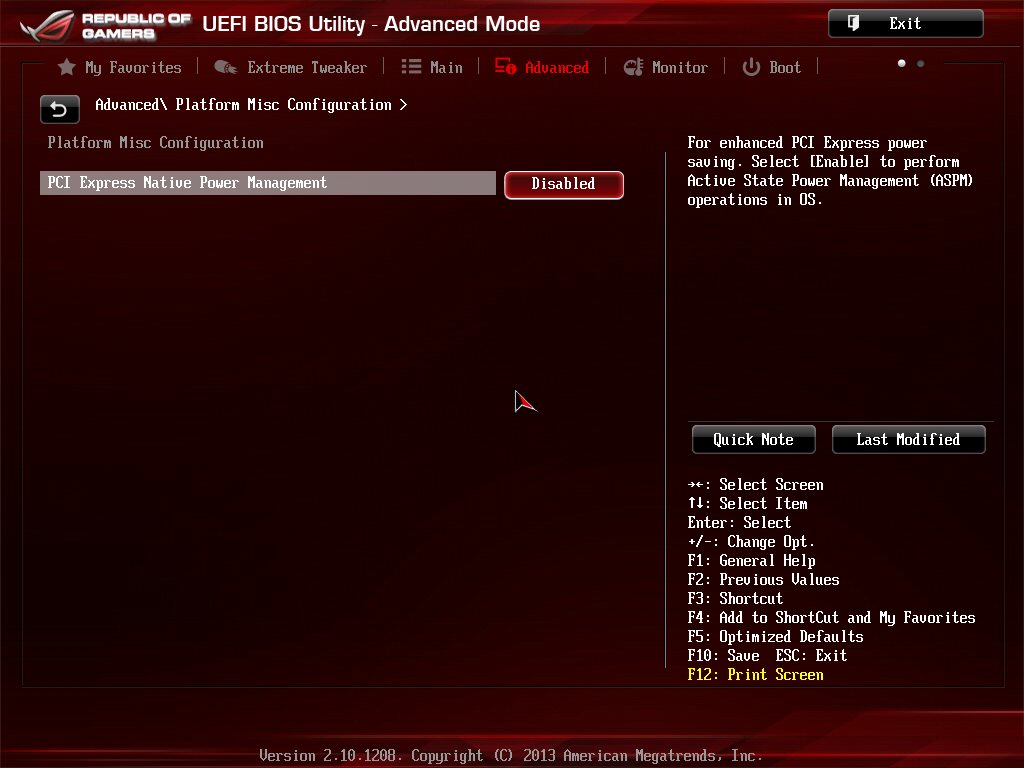The width and height of the screenshot is (1024, 768).
Task: Click the F2: Previous Values hint
Action: coord(763,580)
